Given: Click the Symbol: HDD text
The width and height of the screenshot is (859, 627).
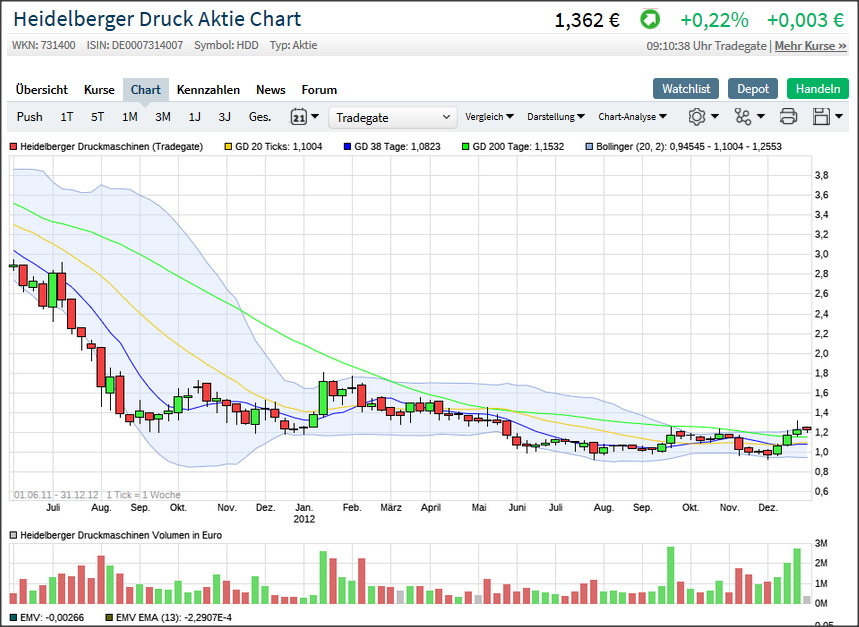Looking at the screenshot, I should (x=226, y=45).
